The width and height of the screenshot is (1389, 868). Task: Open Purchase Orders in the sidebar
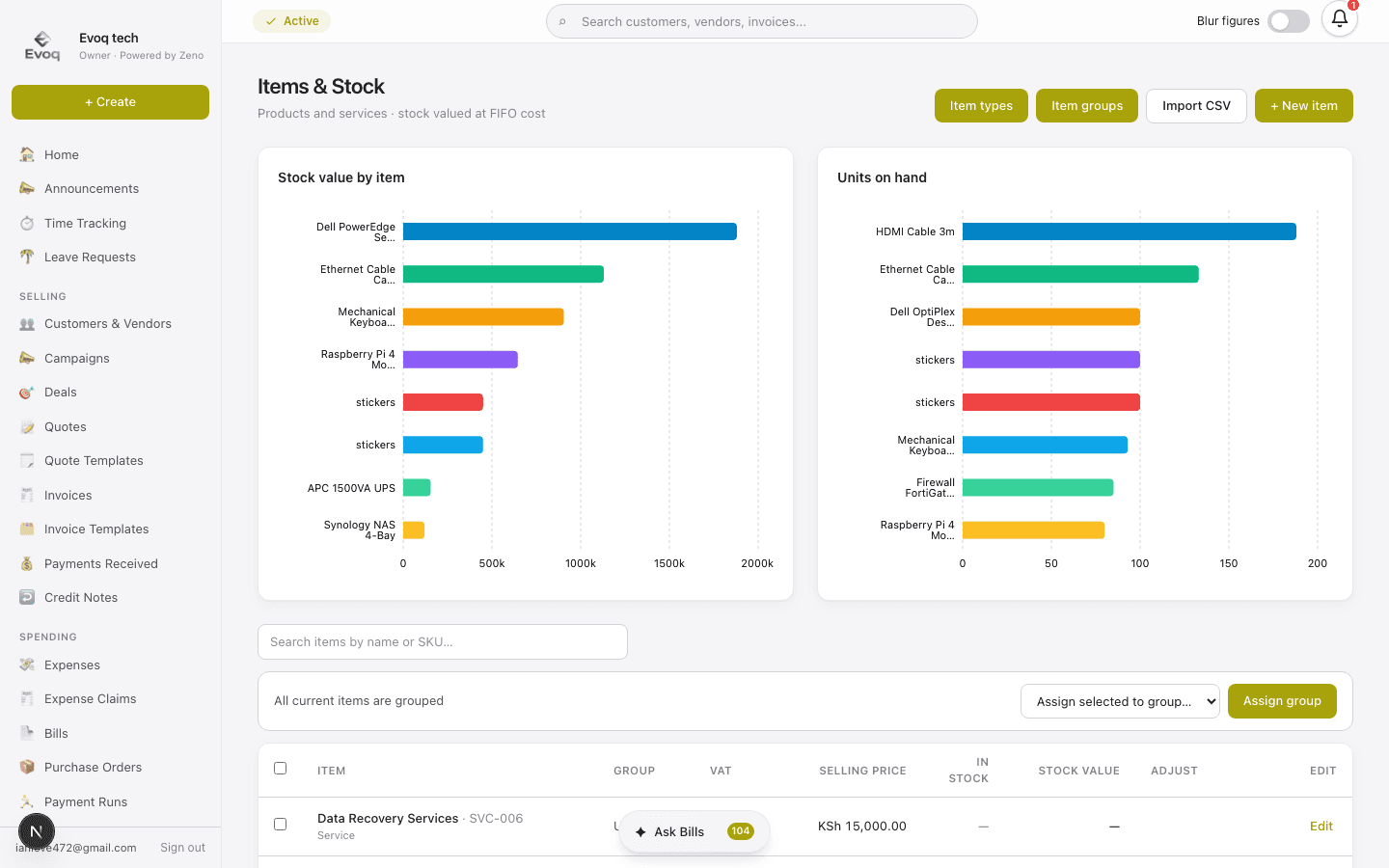pos(110,768)
